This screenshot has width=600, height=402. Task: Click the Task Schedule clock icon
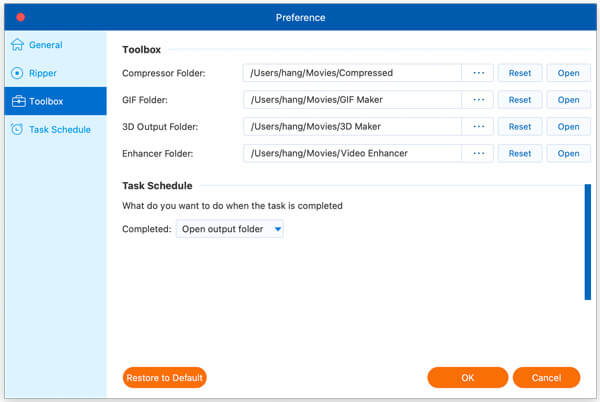click(x=17, y=129)
